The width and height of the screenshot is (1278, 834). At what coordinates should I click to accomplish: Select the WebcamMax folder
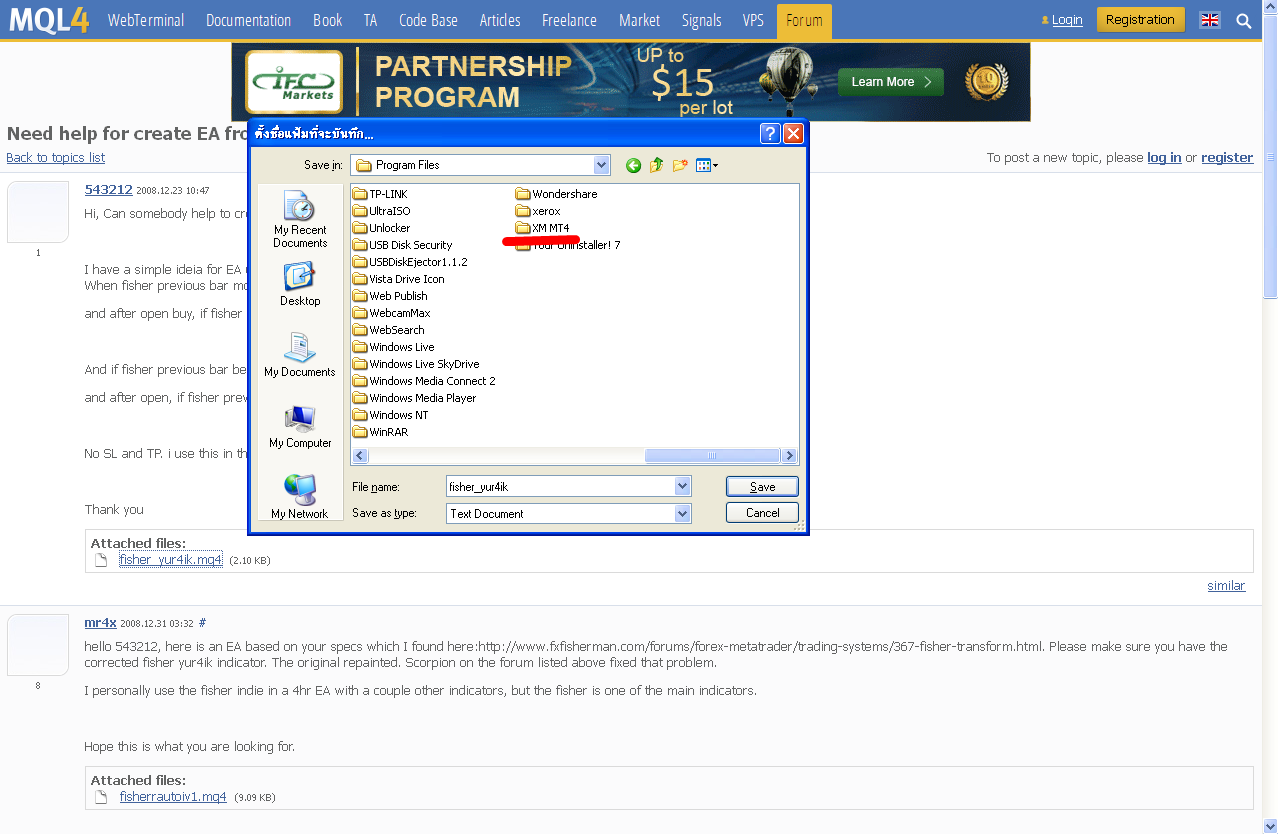[392, 313]
